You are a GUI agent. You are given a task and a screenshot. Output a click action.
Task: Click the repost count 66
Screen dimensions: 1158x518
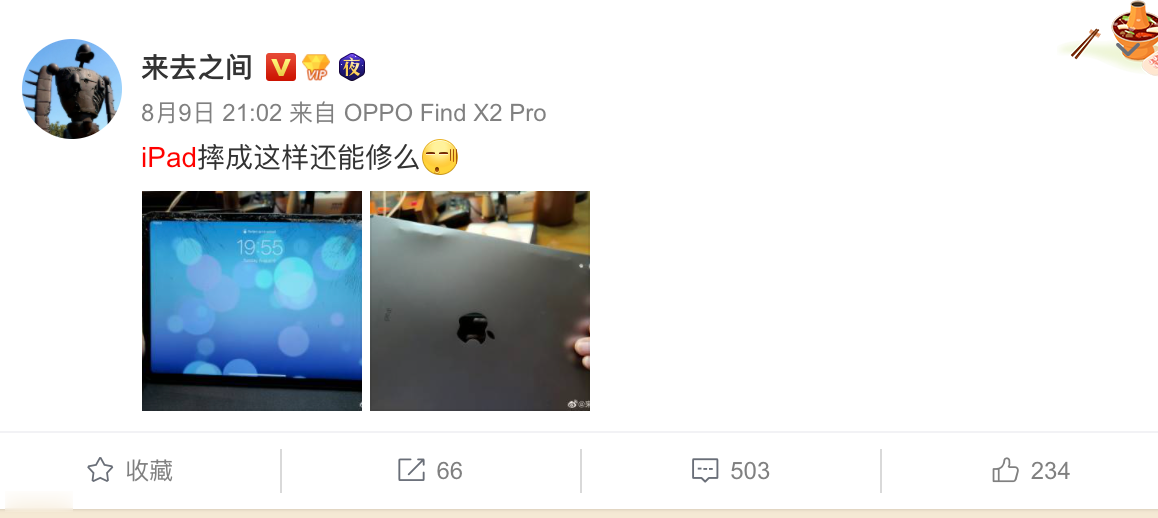tap(449, 471)
